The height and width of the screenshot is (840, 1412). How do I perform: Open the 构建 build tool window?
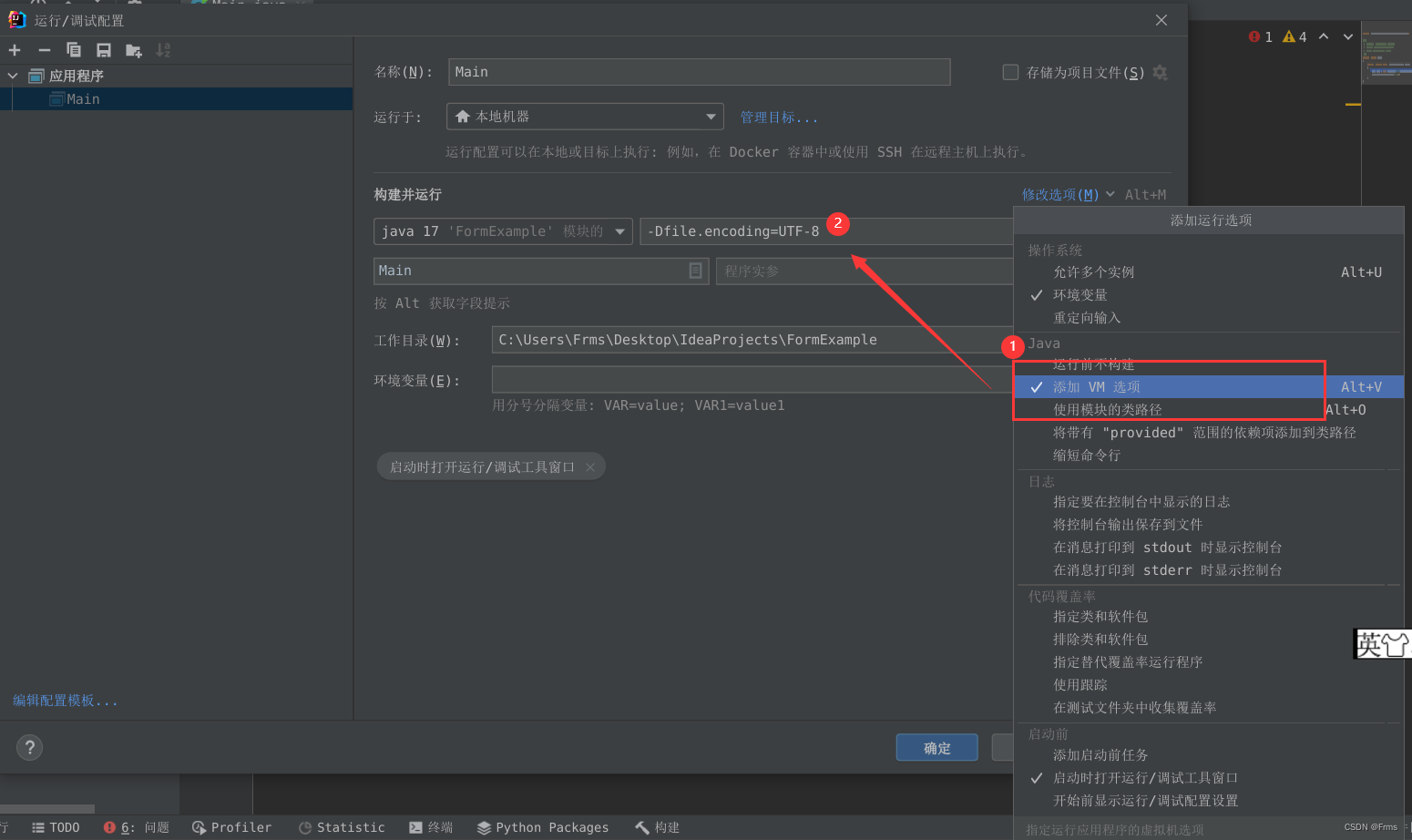pyautogui.click(x=657, y=827)
